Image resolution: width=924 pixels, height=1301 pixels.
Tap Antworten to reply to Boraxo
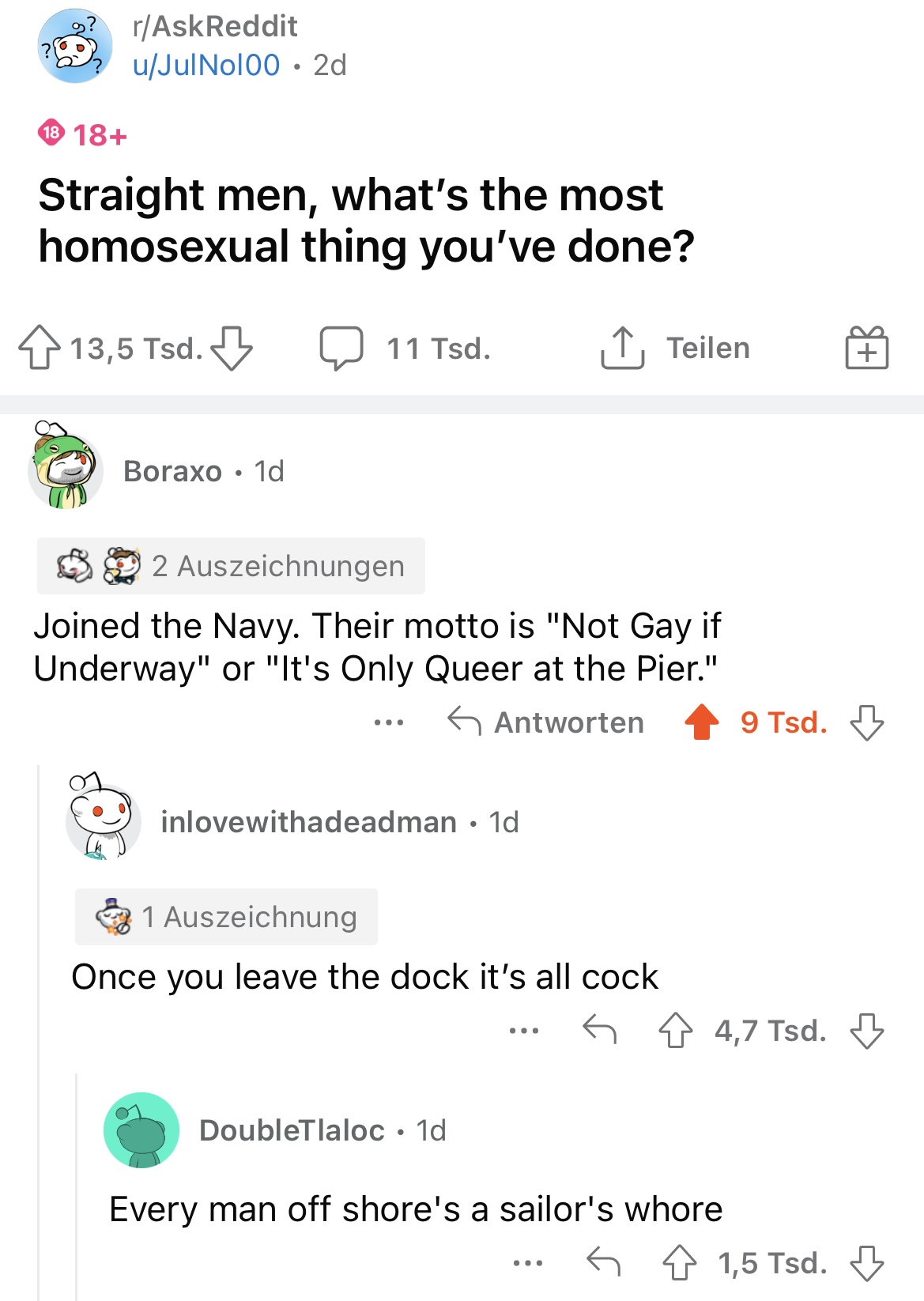click(546, 722)
